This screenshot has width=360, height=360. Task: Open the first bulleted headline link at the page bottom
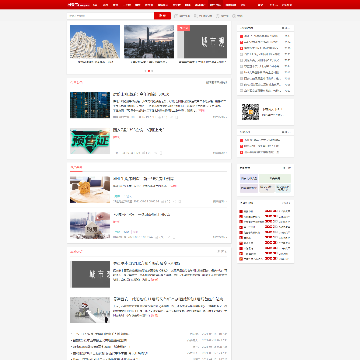click(x=100, y=334)
